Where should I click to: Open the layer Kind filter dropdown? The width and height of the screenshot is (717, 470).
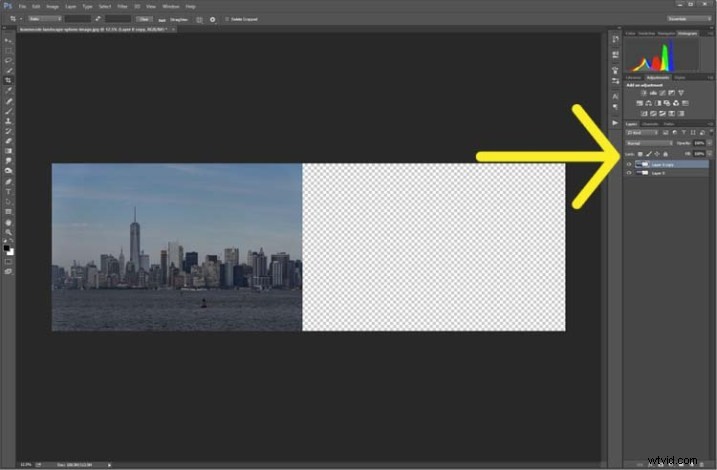point(642,133)
